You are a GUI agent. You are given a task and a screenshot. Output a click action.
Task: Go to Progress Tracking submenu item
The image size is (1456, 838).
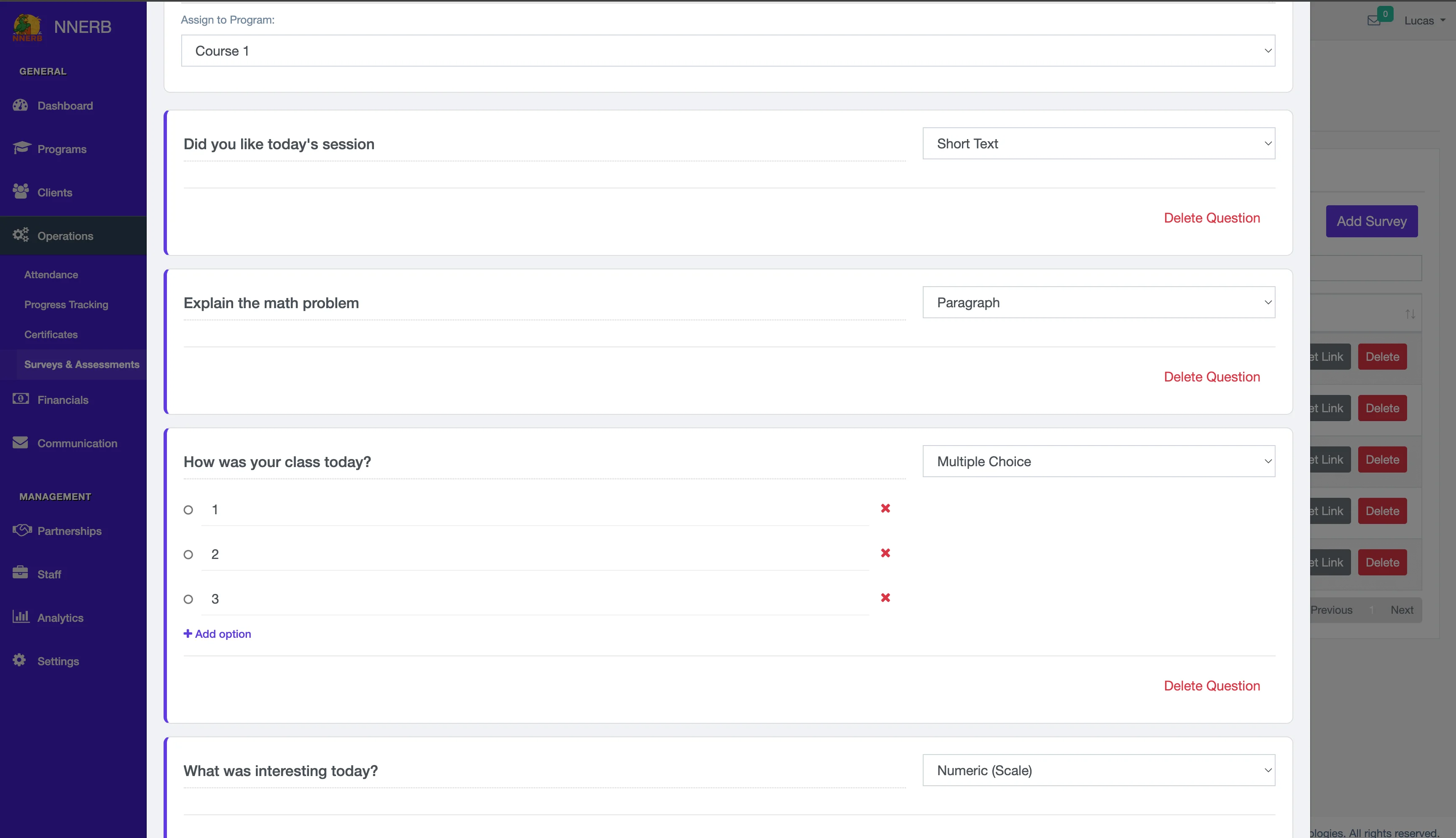click(x=66, y=304)
